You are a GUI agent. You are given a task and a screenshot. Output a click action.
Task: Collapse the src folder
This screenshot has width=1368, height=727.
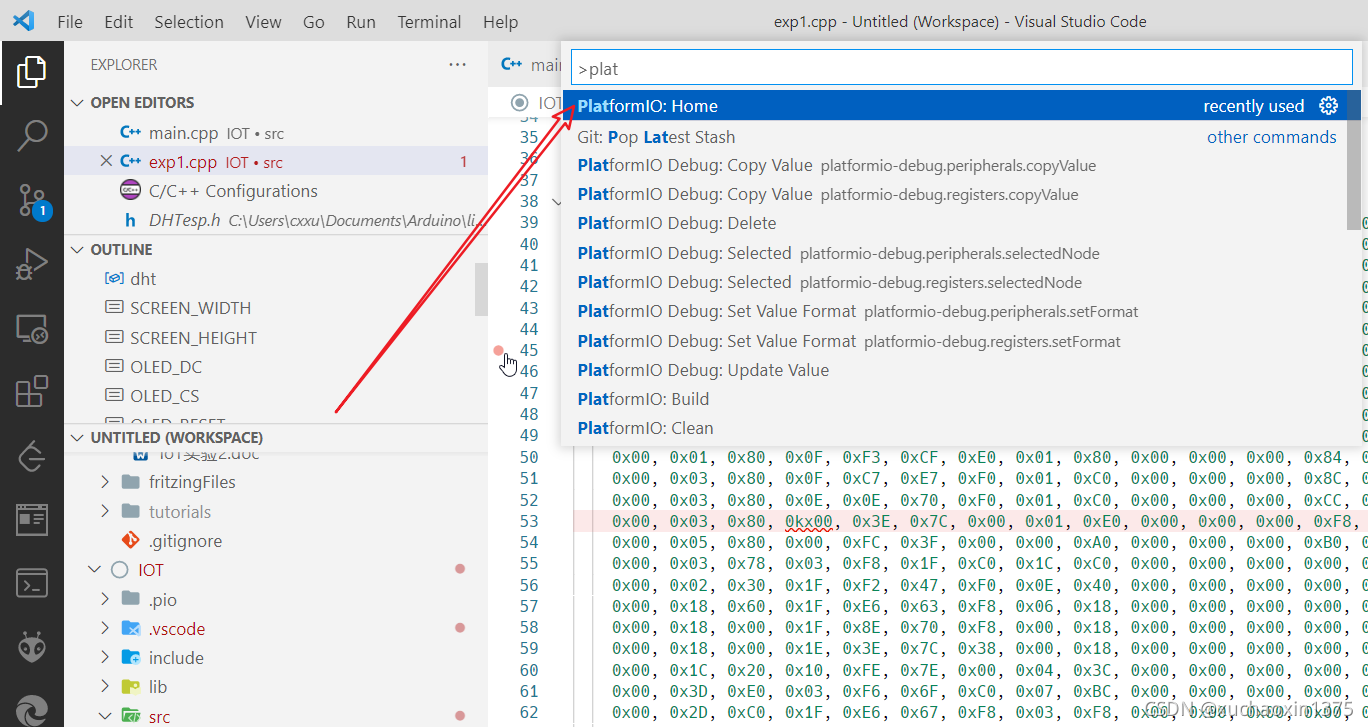point(105,716)
